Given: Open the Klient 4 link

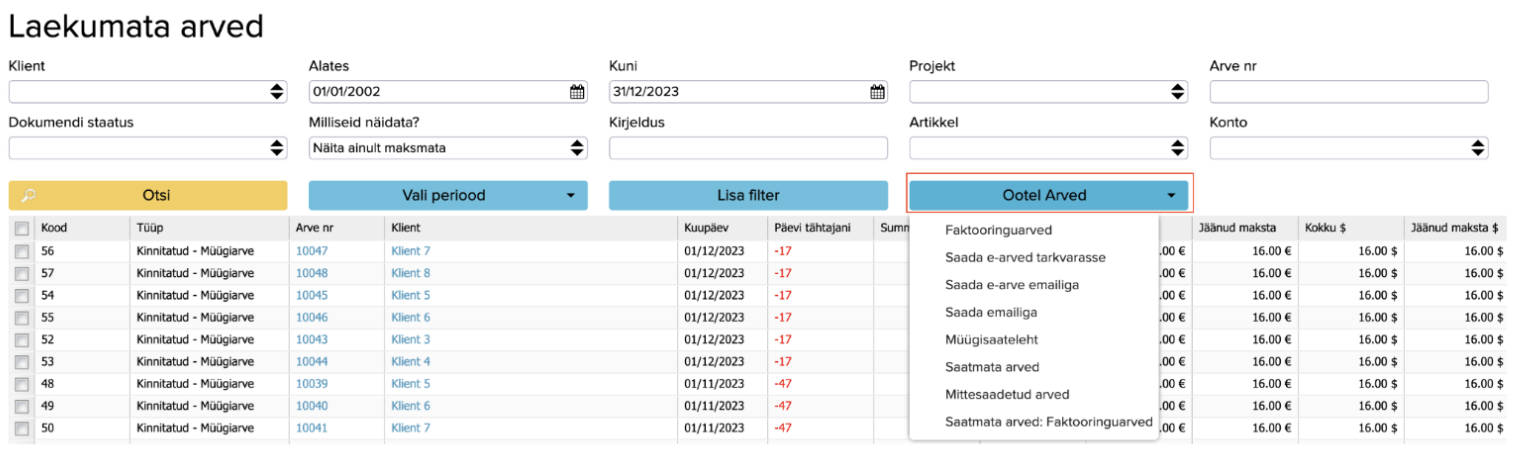Looking at the screenshot, I should tap(411, 362).
